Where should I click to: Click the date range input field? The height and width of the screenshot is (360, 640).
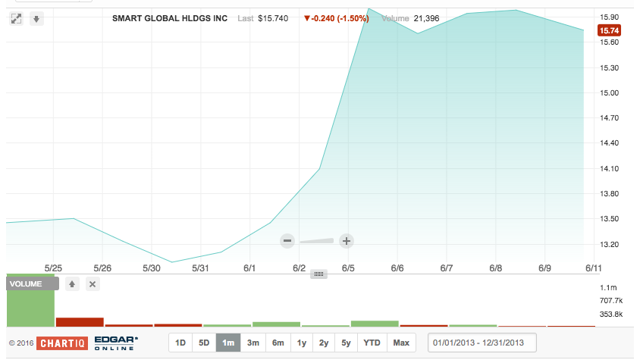pyautogui.click(x=482, y=343)
